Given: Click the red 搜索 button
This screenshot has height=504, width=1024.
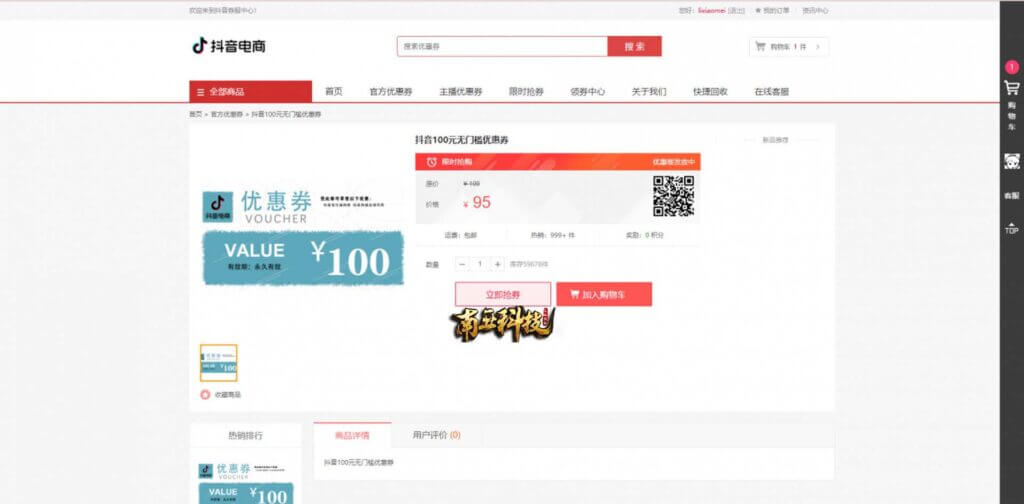Looking at the screenshot, I should [634, 46].
